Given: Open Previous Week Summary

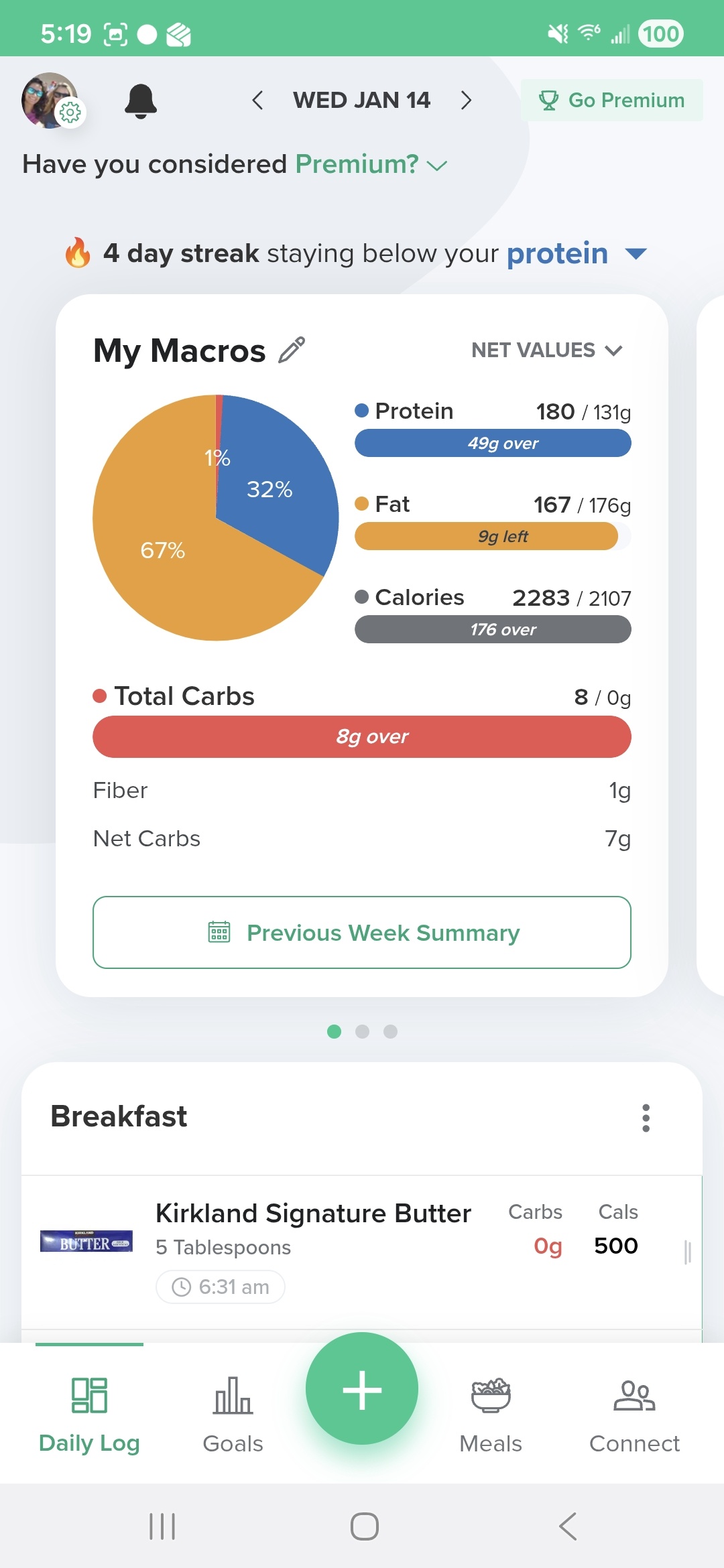Looking at the screenshot, I should [x=362, y=933].
